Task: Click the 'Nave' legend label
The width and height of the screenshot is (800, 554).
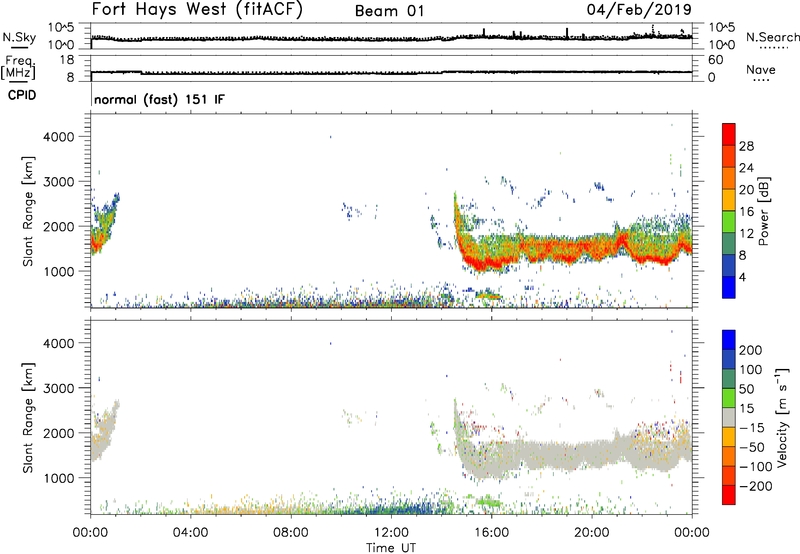Action: pyautogui.click(x=761, y=69)
